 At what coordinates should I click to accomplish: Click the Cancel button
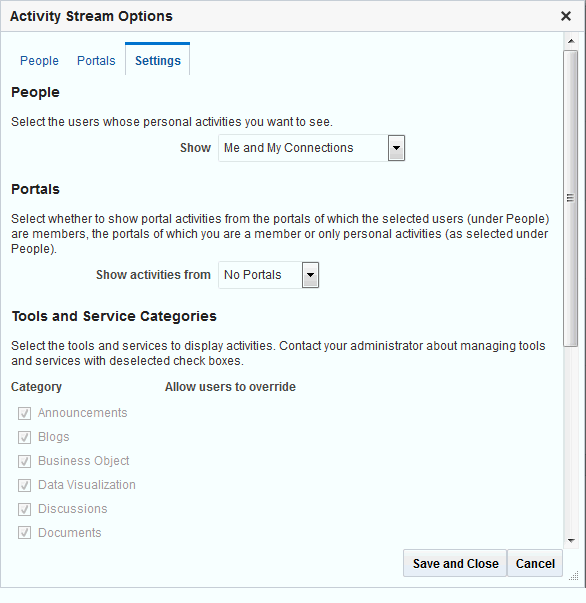[535, 563]
